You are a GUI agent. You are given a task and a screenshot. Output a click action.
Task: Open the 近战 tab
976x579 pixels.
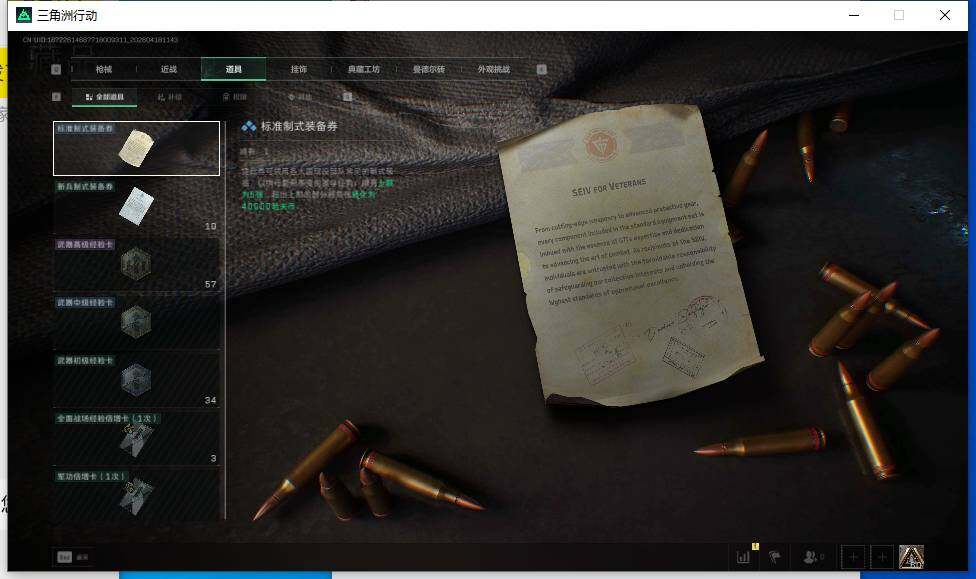(169, 70)
